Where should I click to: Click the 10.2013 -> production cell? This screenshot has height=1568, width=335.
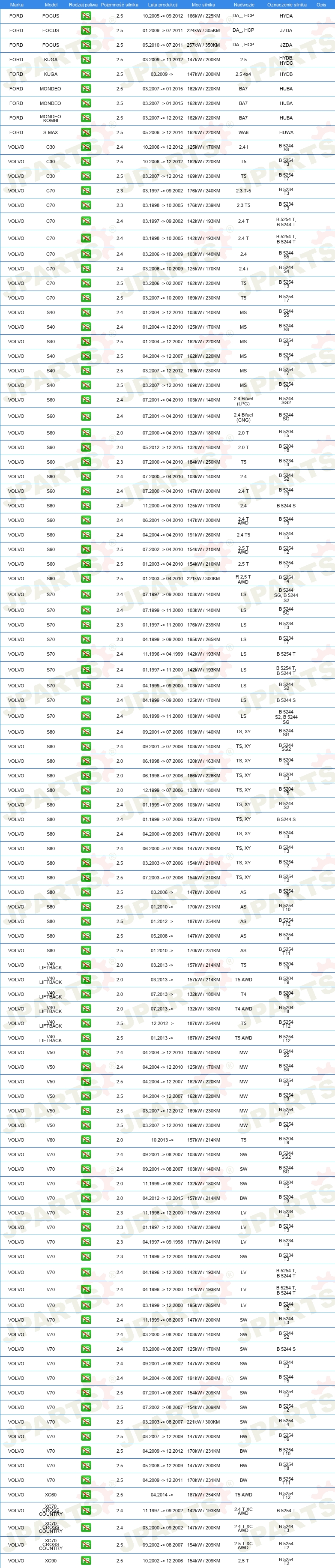[162, 1140]
